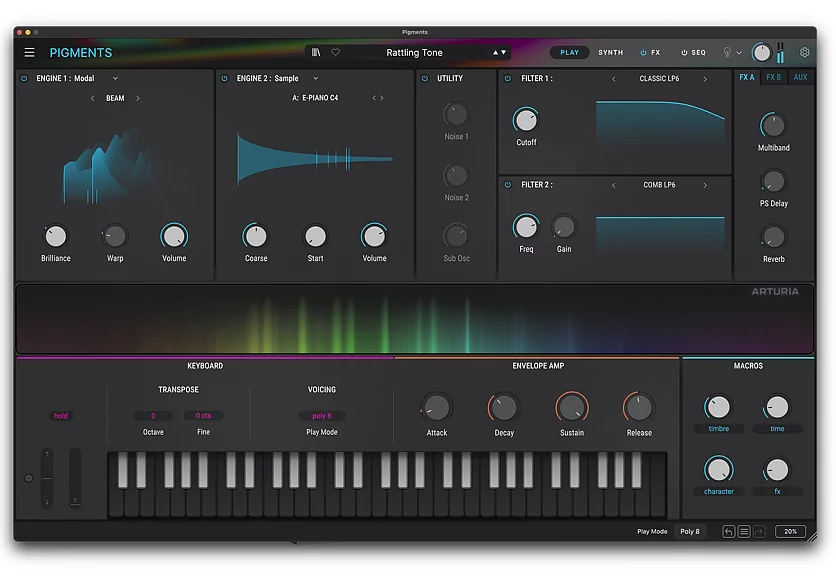Click the MIDI learn lightbulb icon
The height and width of the screenshot is (583, 836).
(x=726, y=52)
